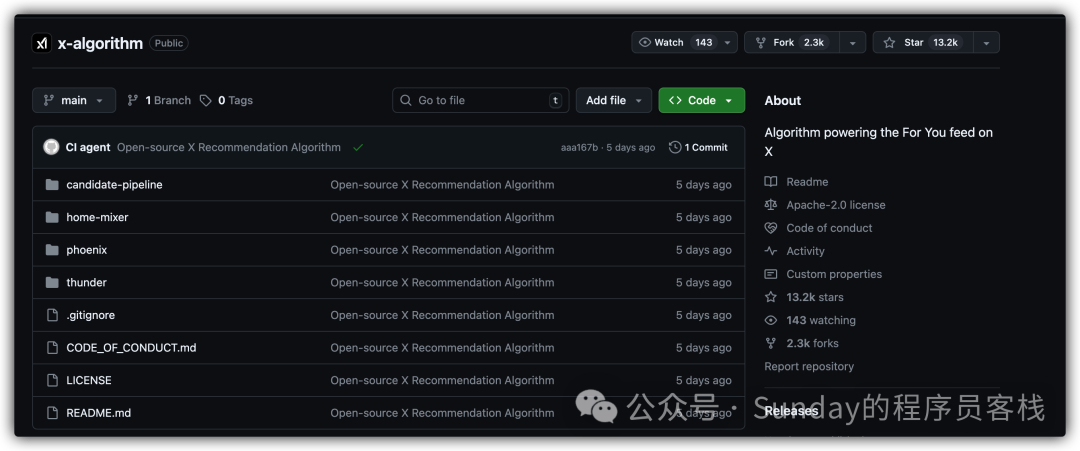Open the home-mixer folder

click(97, 218)
